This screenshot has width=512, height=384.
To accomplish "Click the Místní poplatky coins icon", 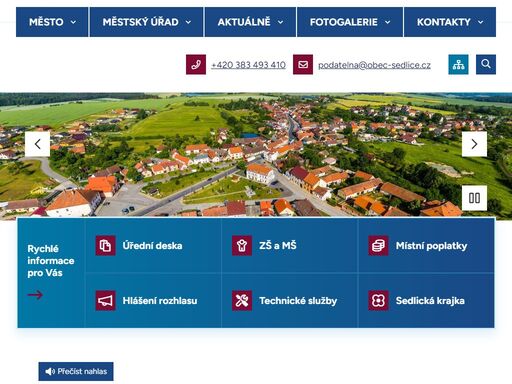I will click(378, 246).
